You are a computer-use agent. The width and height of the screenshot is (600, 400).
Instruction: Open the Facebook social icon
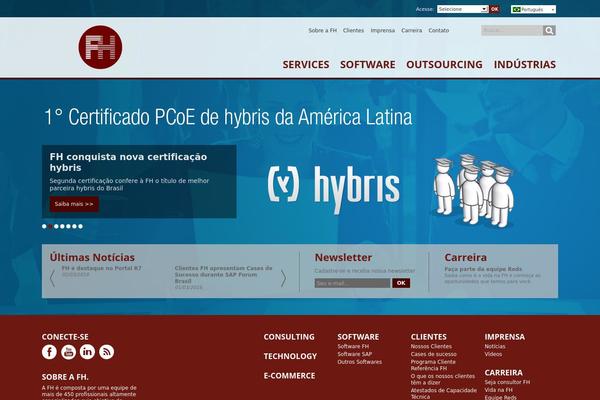point(49,352)
